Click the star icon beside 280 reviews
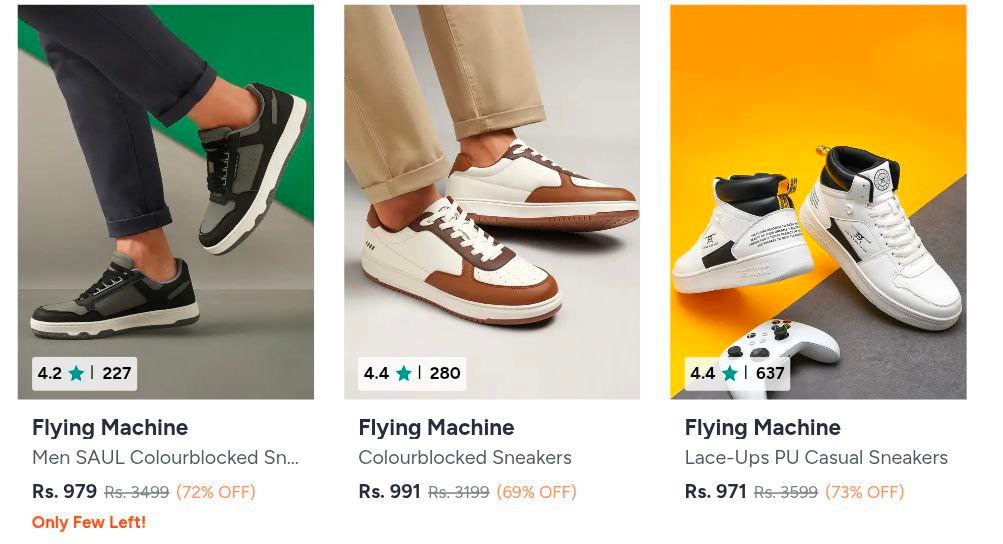The width and height of the screenshot is (1003, 544). (x=403, y=374)
